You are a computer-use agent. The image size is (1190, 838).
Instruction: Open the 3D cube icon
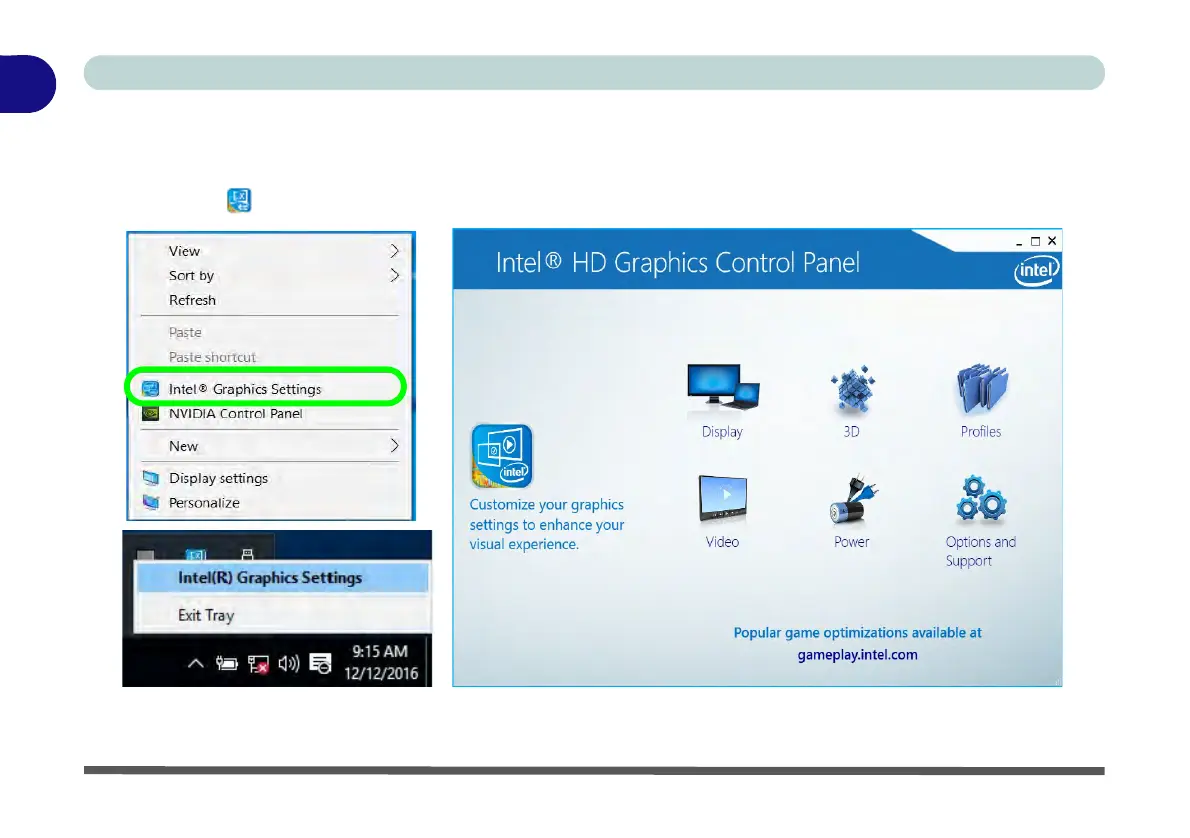[x=852, y=390]
